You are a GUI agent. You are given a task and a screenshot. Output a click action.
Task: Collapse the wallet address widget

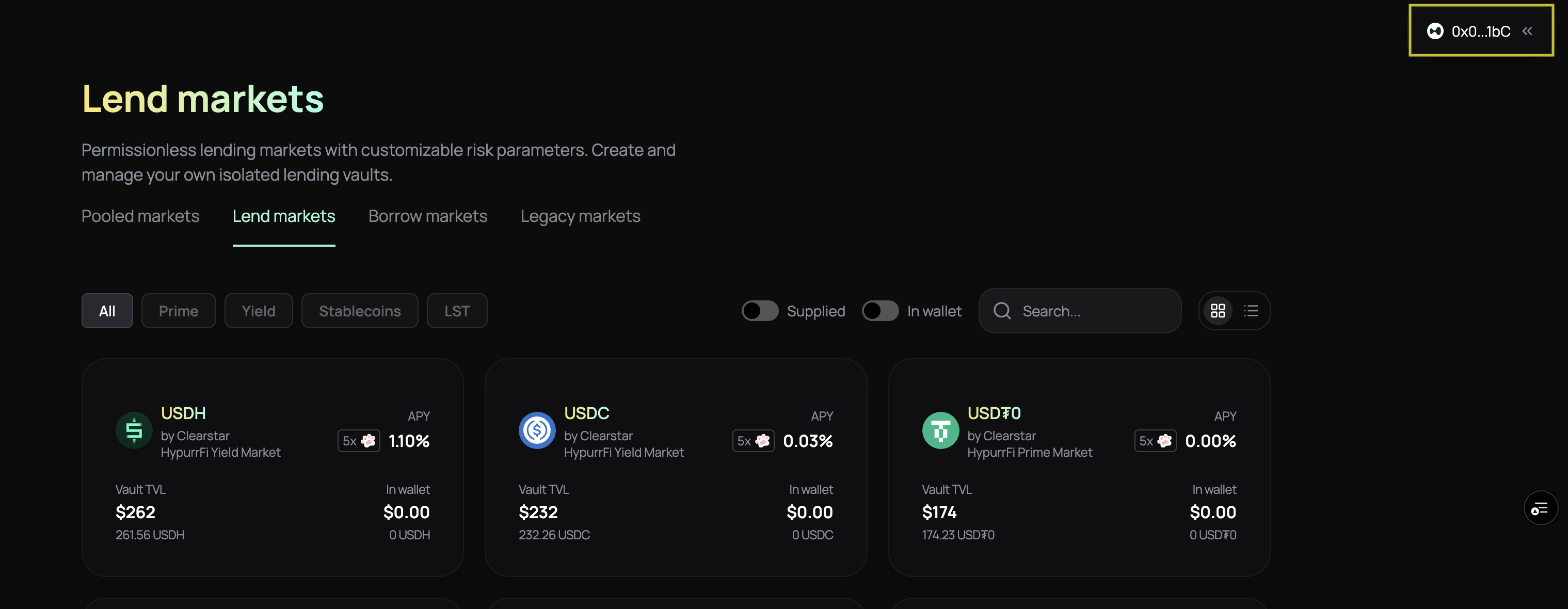[x=1528, y=30]
